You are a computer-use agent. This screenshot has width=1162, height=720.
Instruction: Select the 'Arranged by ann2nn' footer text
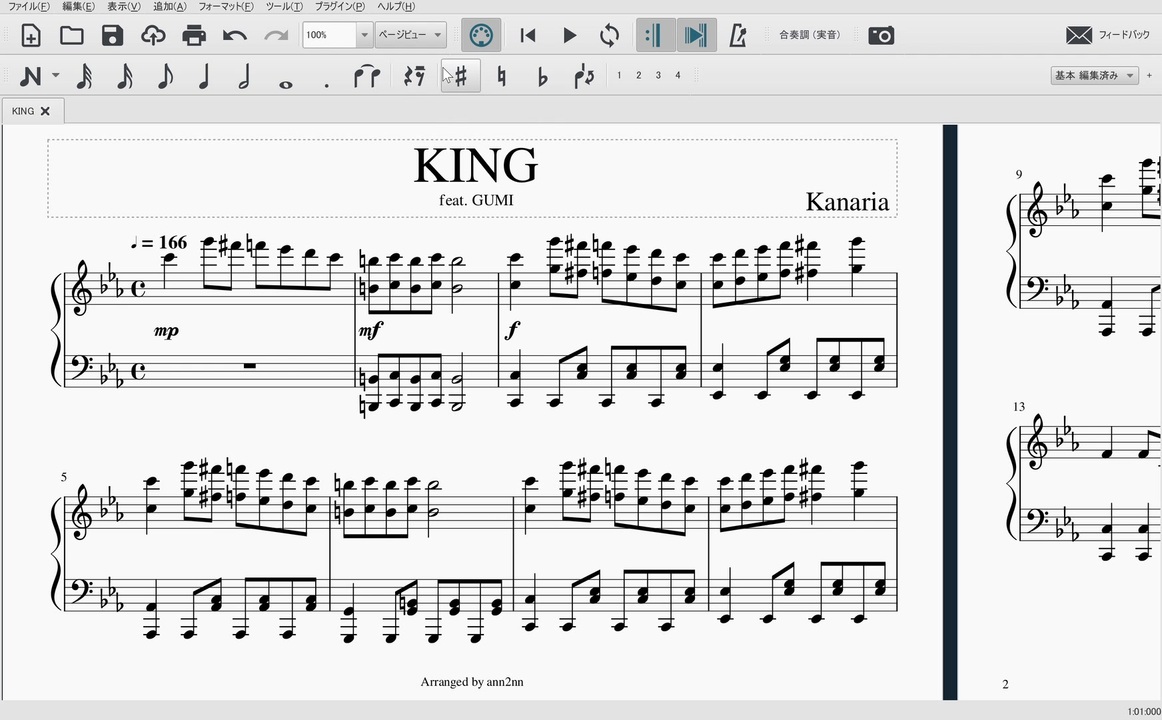pos(472,682)
